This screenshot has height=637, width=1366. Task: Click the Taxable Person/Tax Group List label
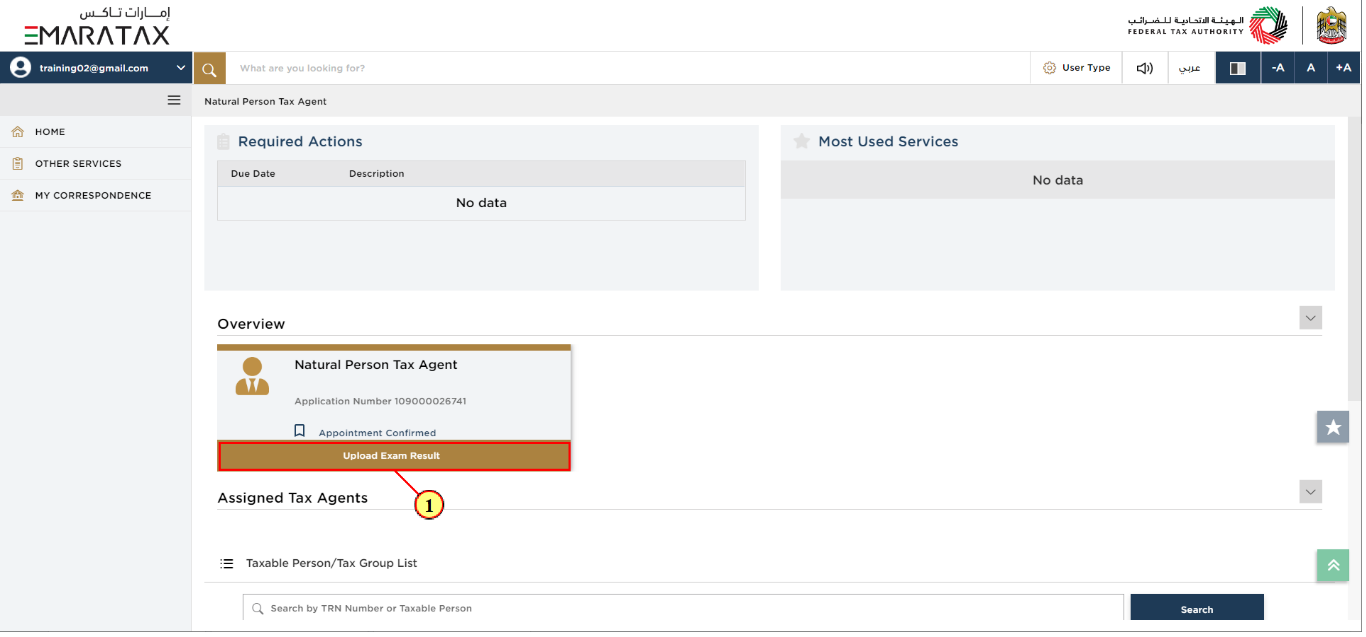click(332, 564)
